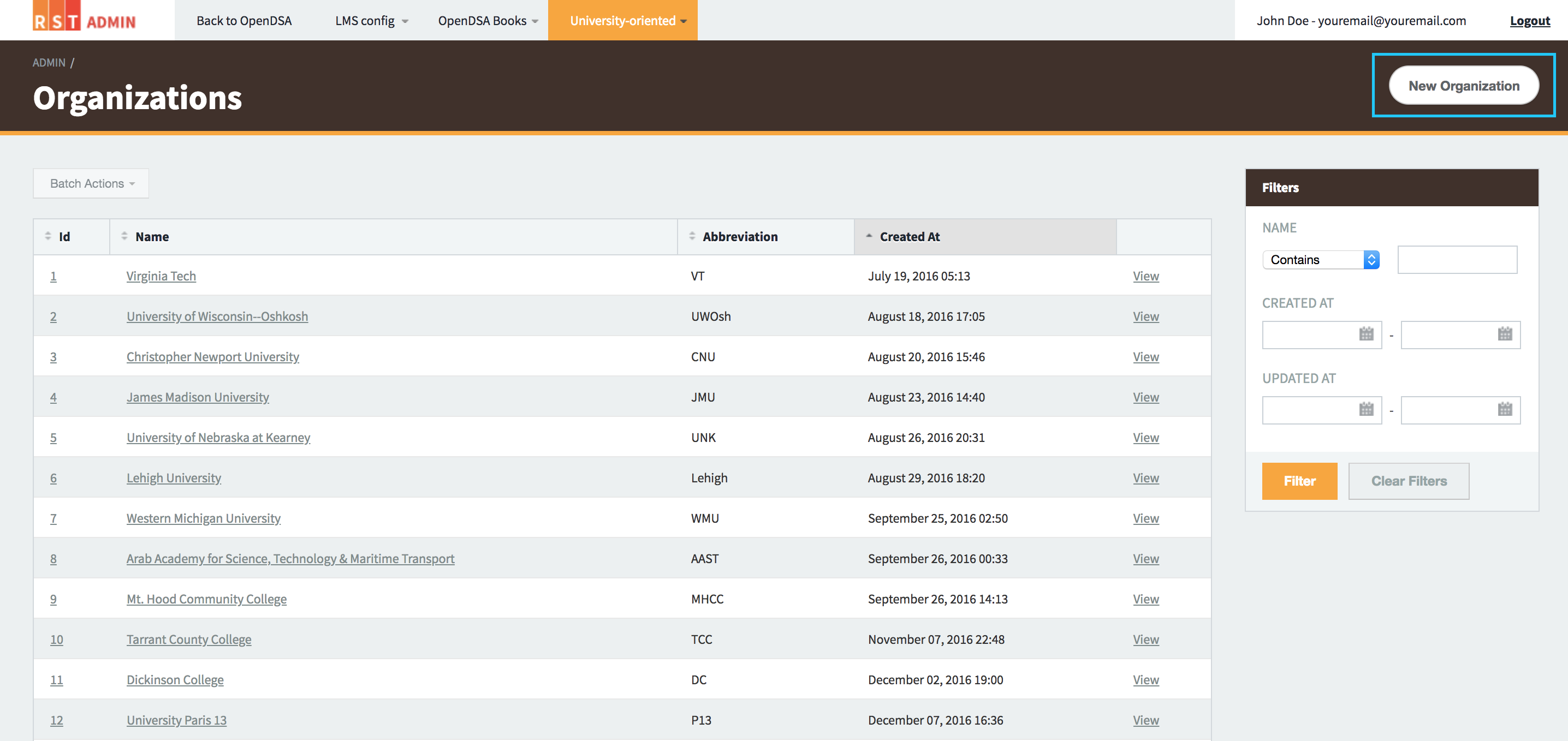The image size is (1568, 741).
Task: Click user text John Doe - youremail@youremail.com
Action: coord(1361,21)
